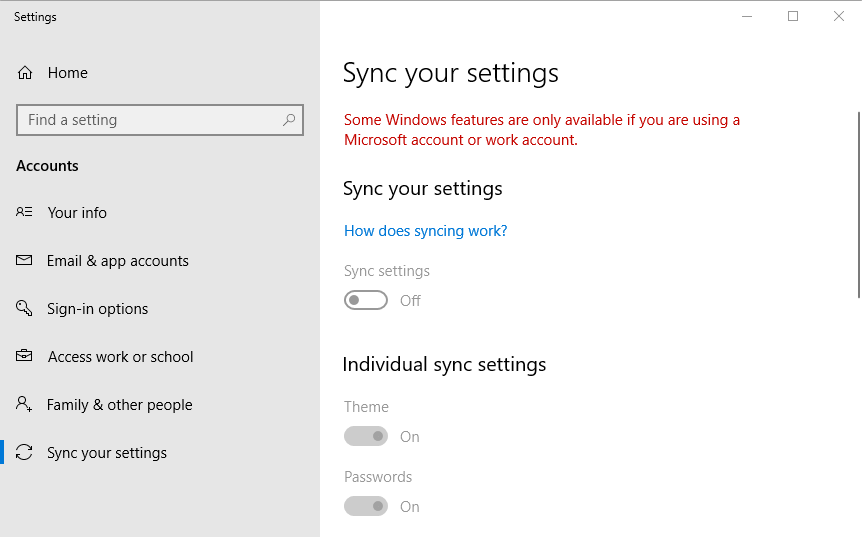Click the key icon for Sign-in options
This screenshot has height=537, width=862.
[x=25, y=308]
